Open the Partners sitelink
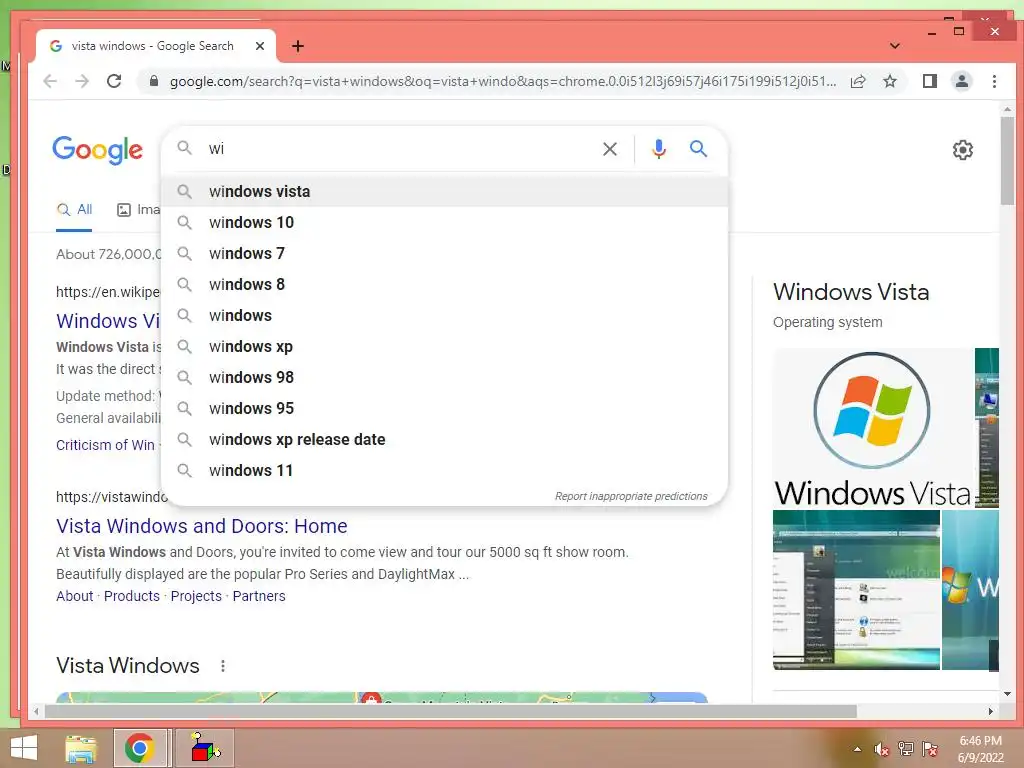The width and height of the screenshot is (1024, 768). coord(259,596)
